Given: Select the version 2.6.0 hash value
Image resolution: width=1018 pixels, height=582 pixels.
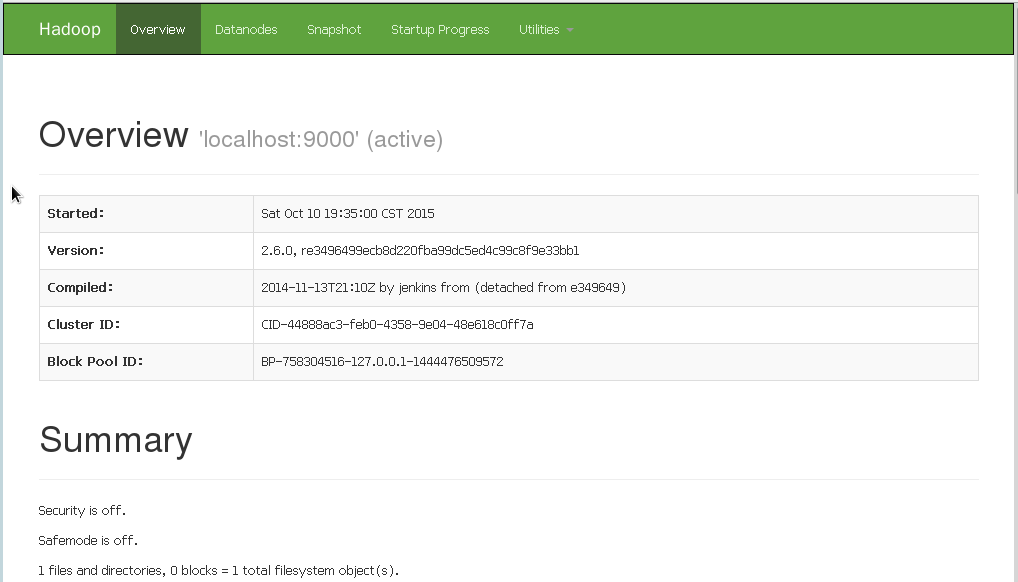Looking at the screenshot, I should 420,251.
